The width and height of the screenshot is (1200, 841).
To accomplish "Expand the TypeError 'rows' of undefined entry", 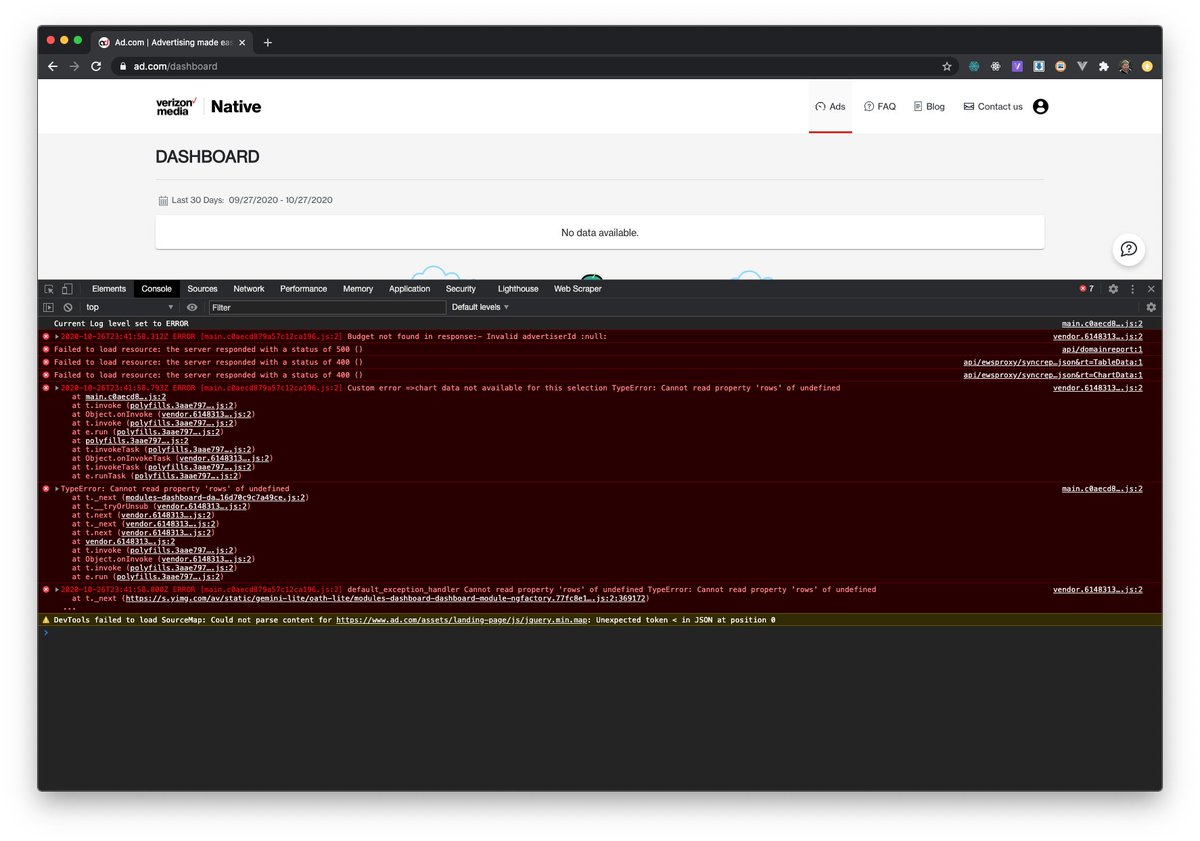I will 57,489.
